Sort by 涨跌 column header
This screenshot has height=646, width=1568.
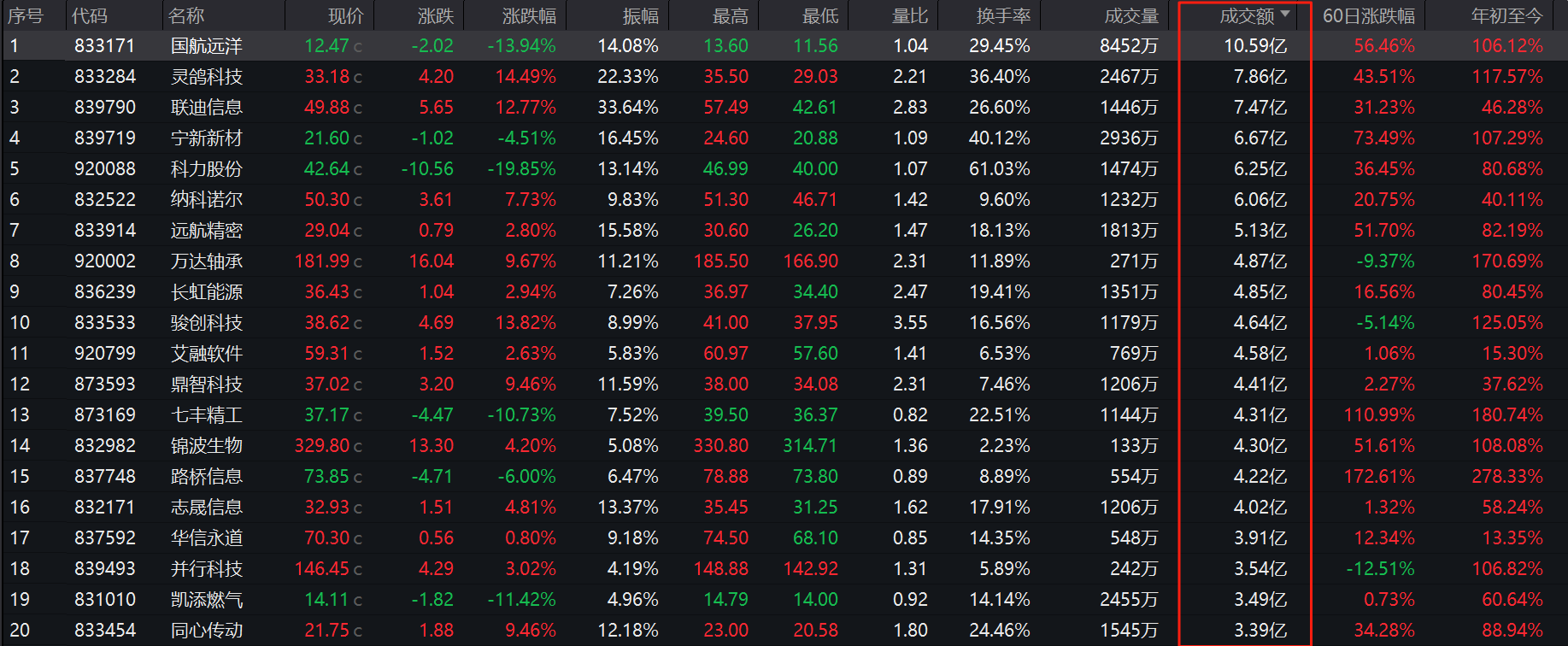(436, 16)
